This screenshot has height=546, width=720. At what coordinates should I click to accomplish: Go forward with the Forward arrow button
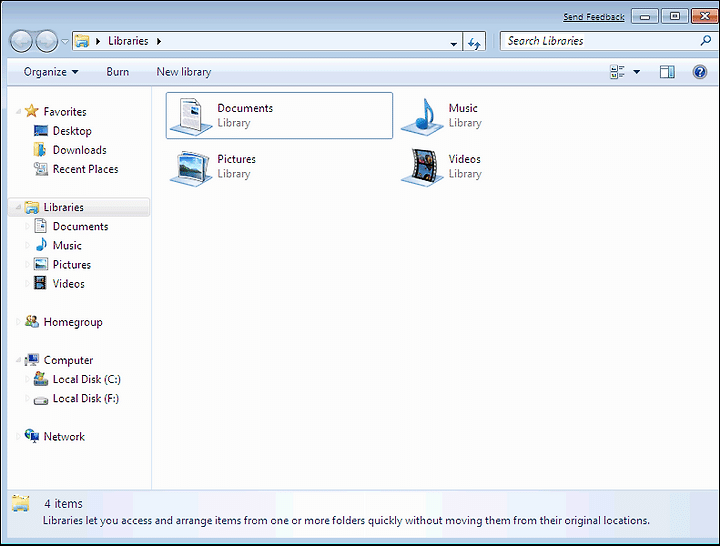point(46,41)
